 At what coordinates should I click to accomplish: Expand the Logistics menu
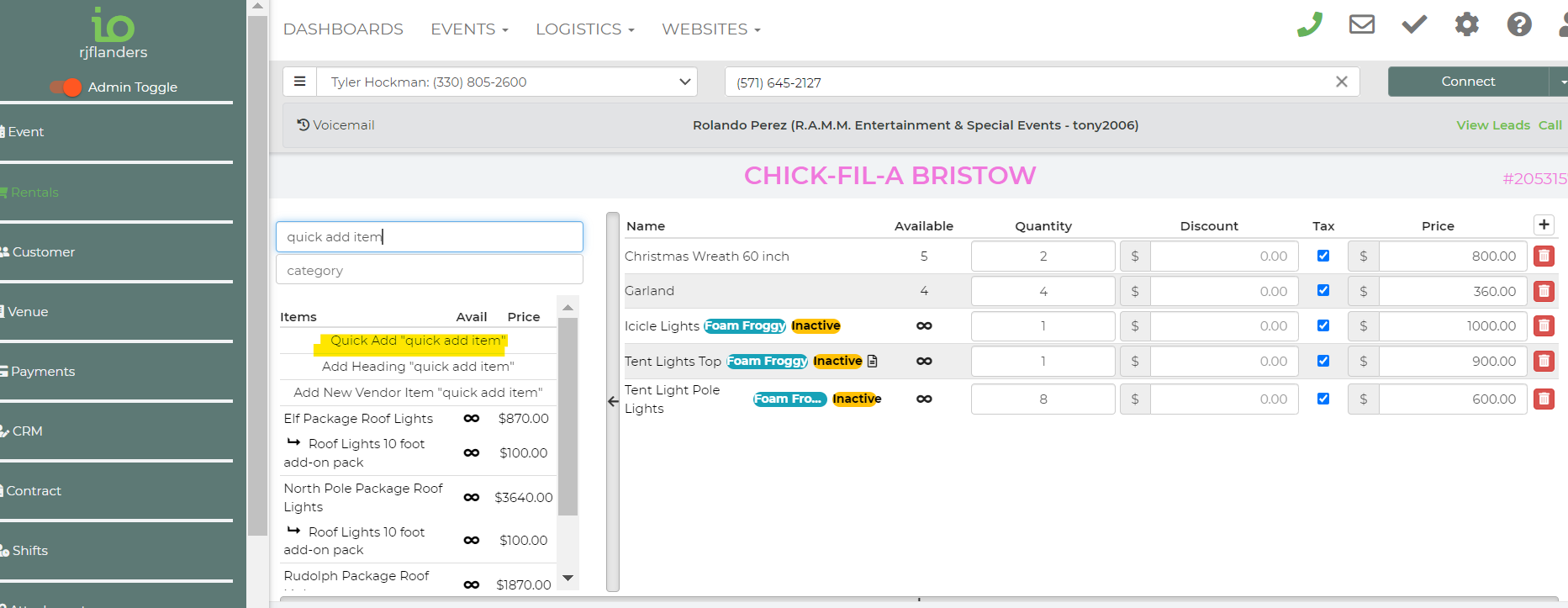(x=584, y=29)
